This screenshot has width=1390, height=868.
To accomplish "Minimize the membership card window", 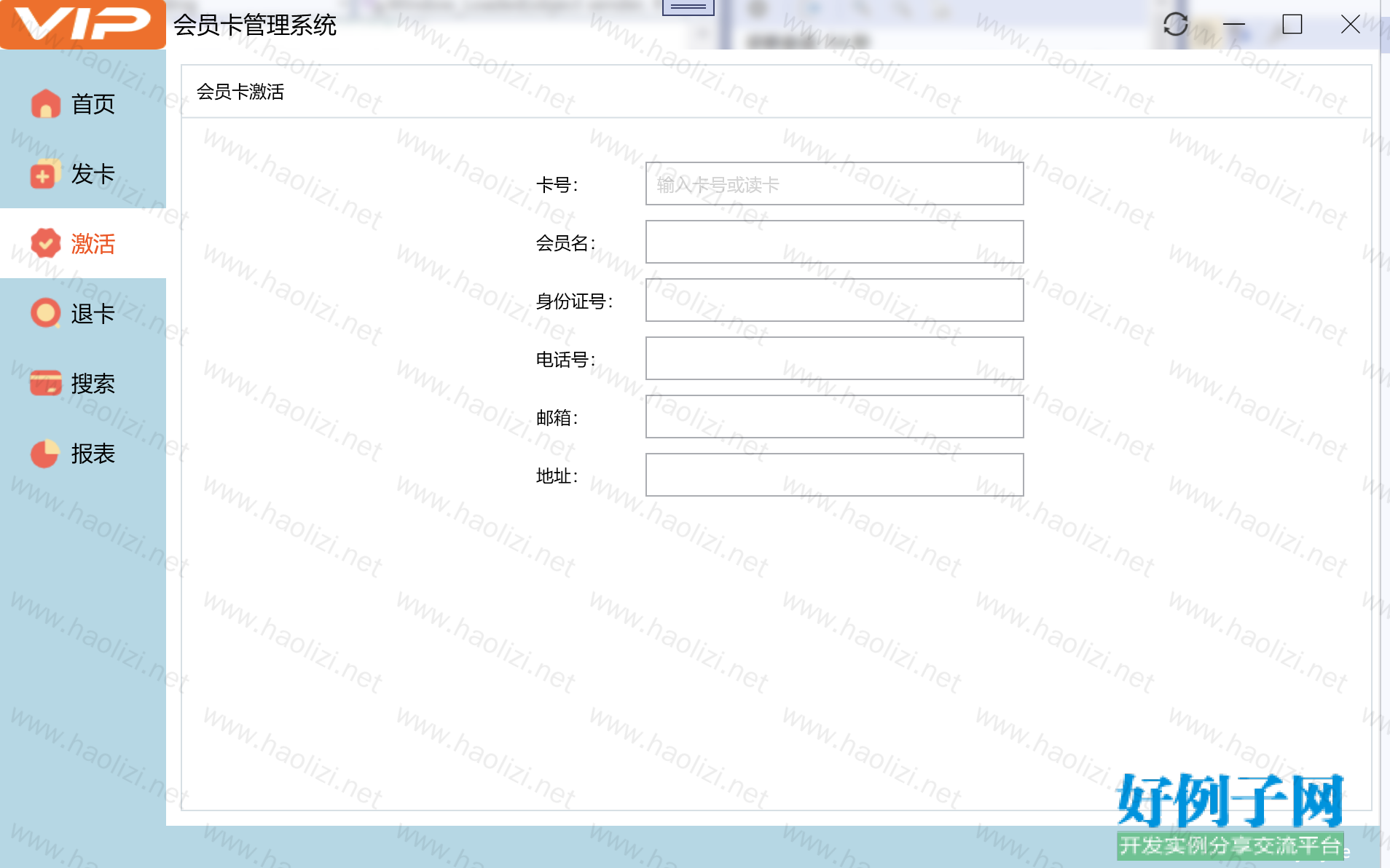I will (x=1233, y=24).
